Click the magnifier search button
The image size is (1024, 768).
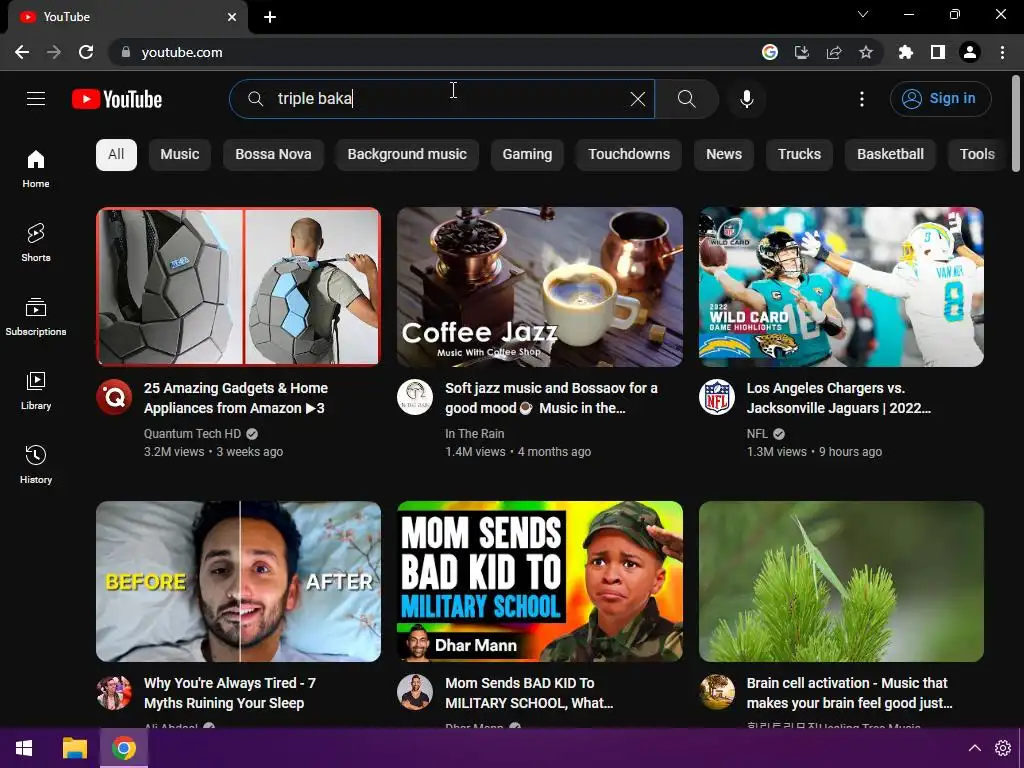click(x=686, y=99)
